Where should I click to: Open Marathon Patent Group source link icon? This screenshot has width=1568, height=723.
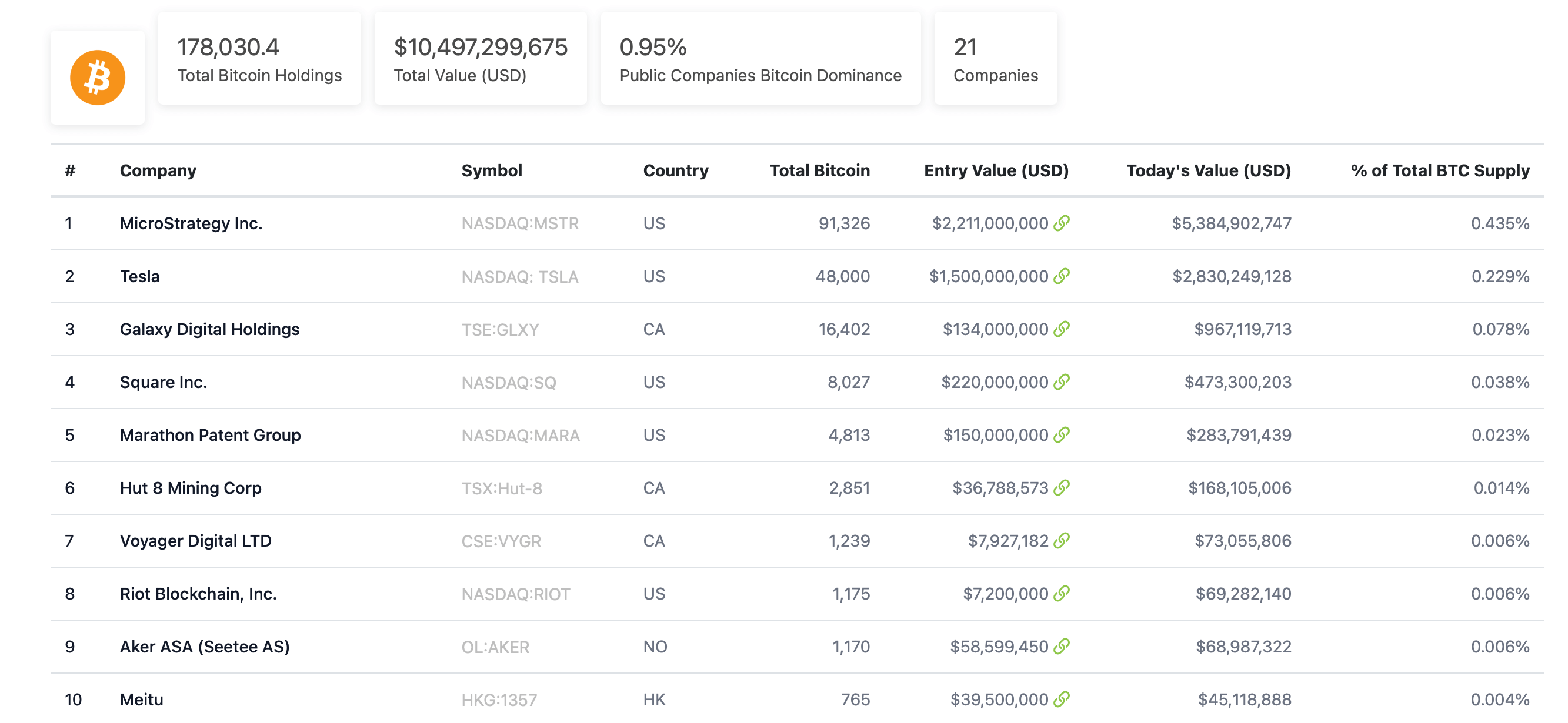[x=1061, y=435]
